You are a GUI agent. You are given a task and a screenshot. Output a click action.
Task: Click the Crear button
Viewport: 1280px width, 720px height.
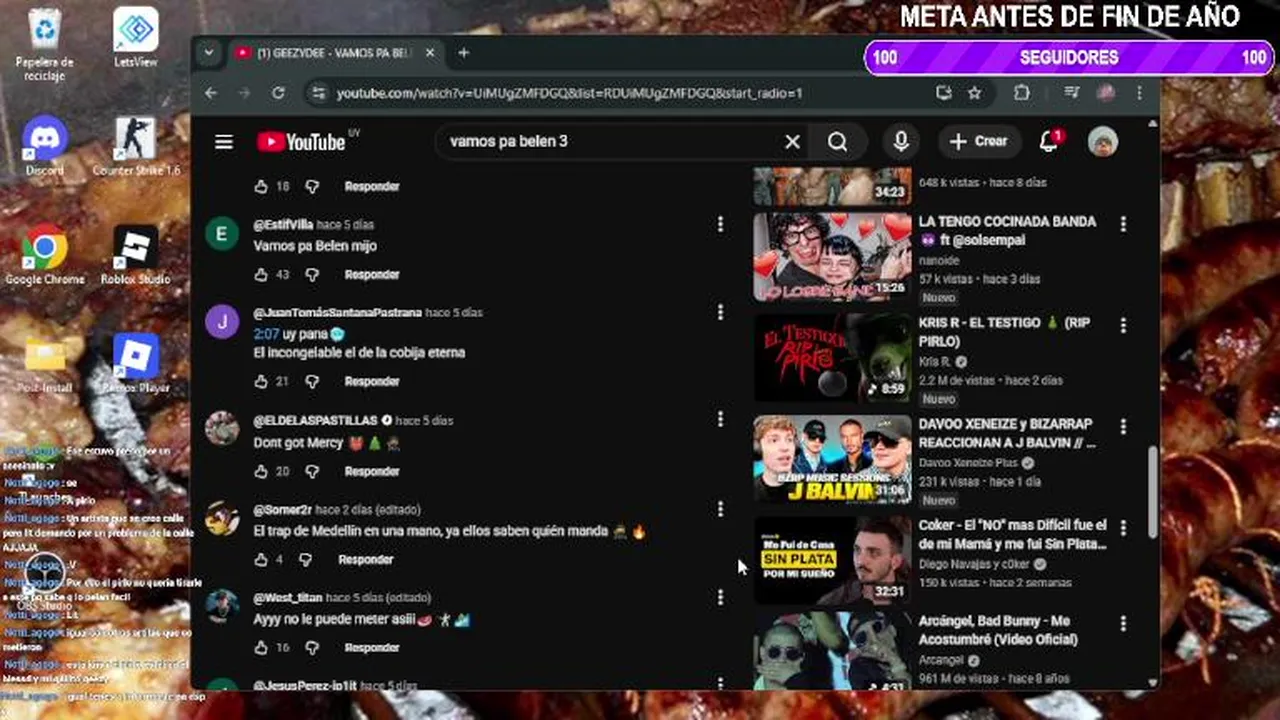(979, 142)
